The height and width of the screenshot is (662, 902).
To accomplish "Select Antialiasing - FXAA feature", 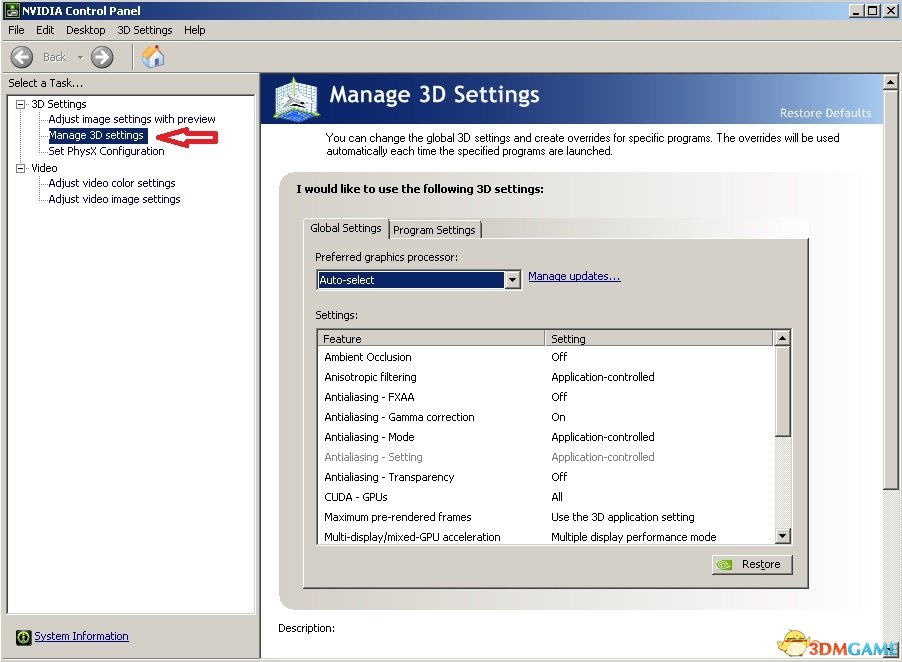I will pos(369,397).
